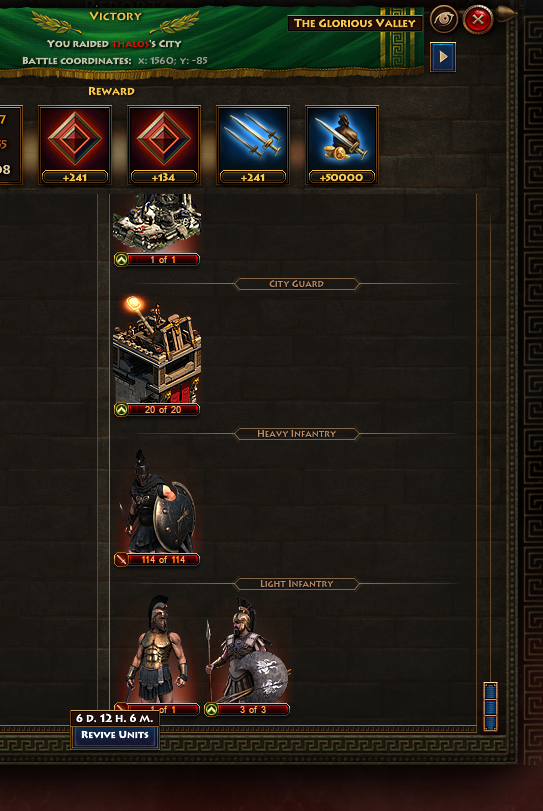Select the first red gem +241 reward

[75, 145]
